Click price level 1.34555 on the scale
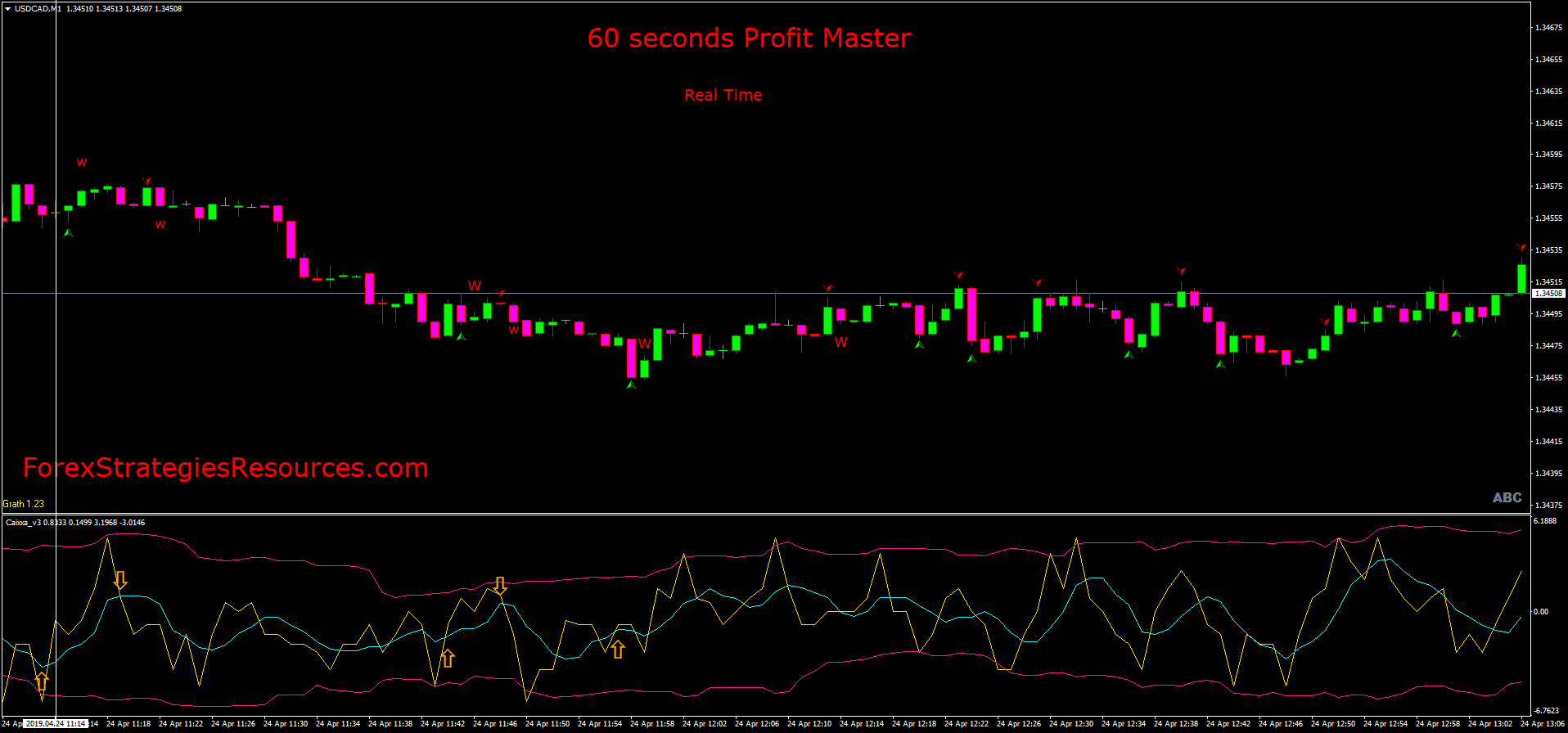This screenshot has height=733, width=1568. pos(1549,218)
